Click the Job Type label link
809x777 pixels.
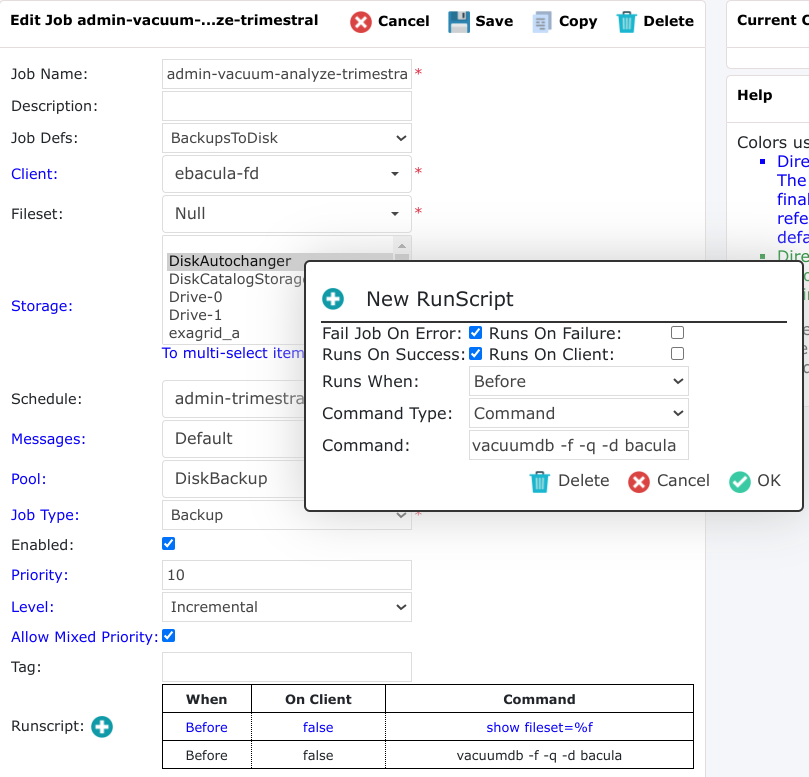(x=45, y=515)
